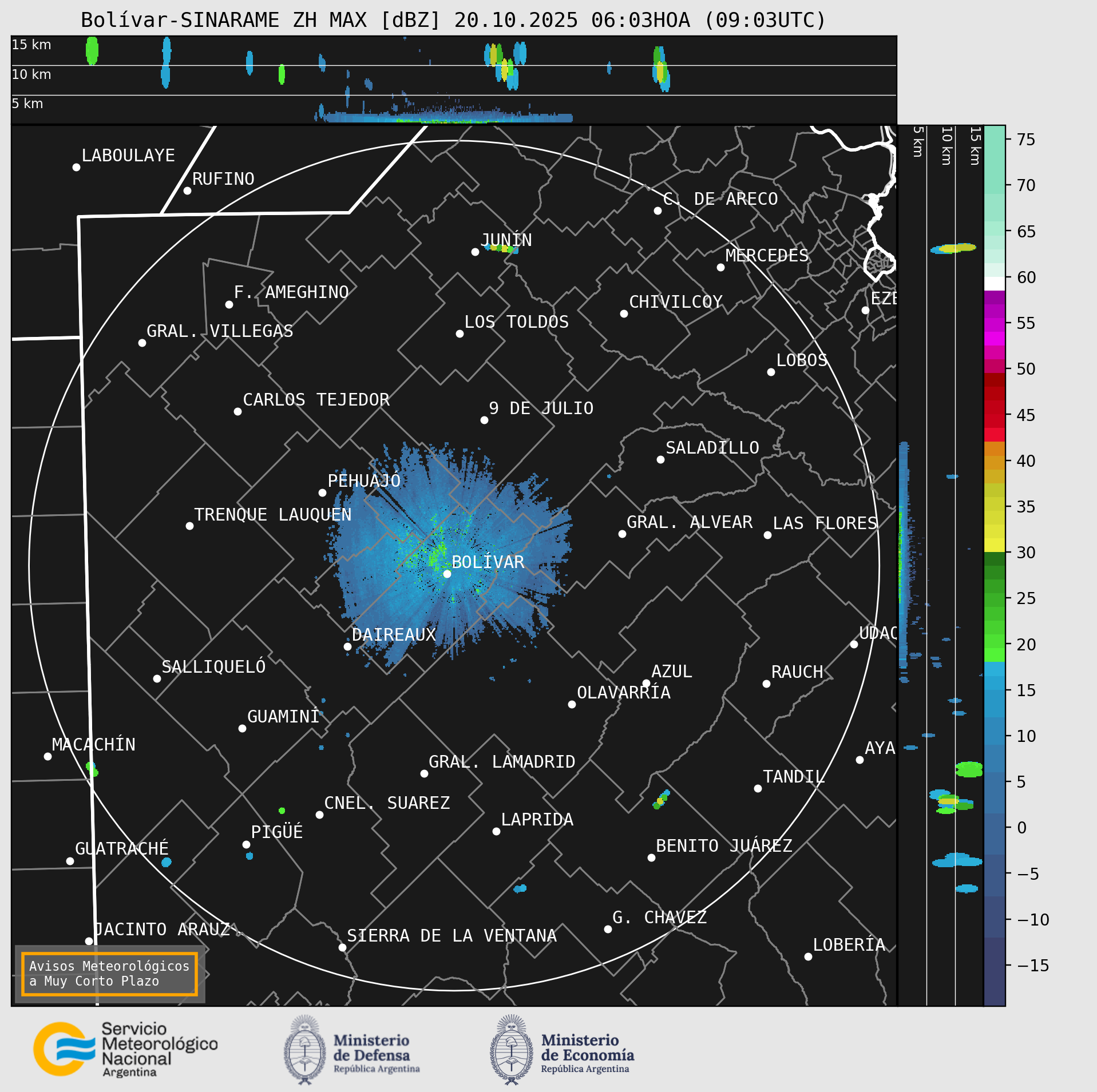
Task: Click the GRAL. VILLEGAS label
Action: 220,331
